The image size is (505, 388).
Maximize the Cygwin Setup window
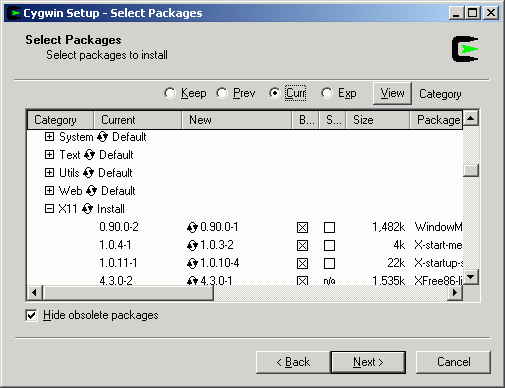(473, 13)
